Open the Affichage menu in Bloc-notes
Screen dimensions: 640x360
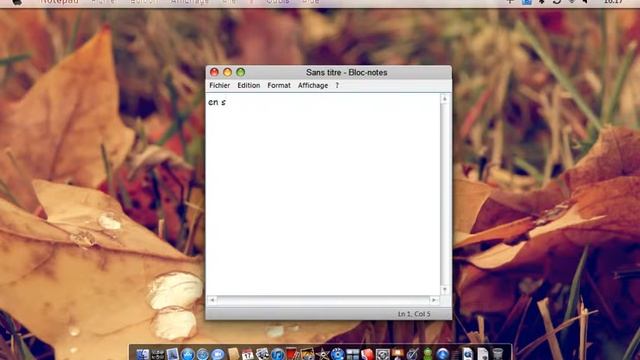[x=313, y=85]
